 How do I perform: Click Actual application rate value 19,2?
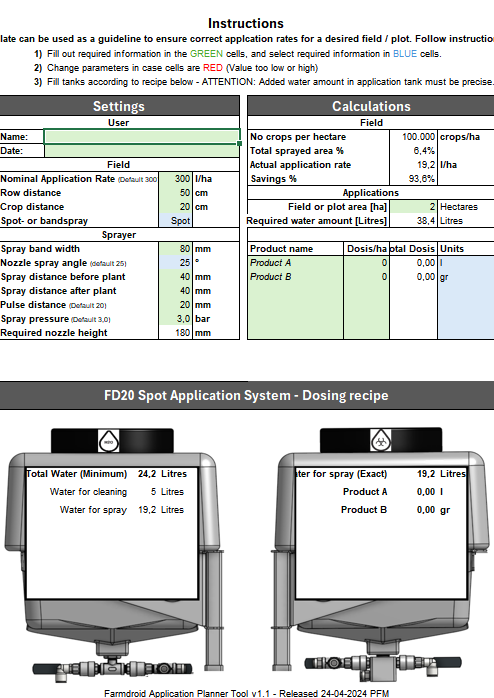(413, 165)
